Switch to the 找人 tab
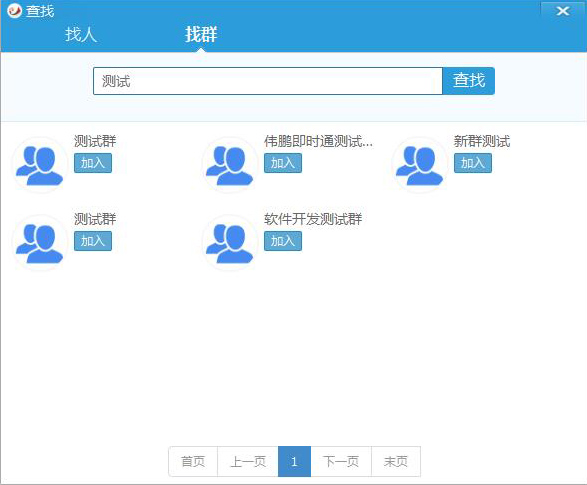 (x=81, y=34)
